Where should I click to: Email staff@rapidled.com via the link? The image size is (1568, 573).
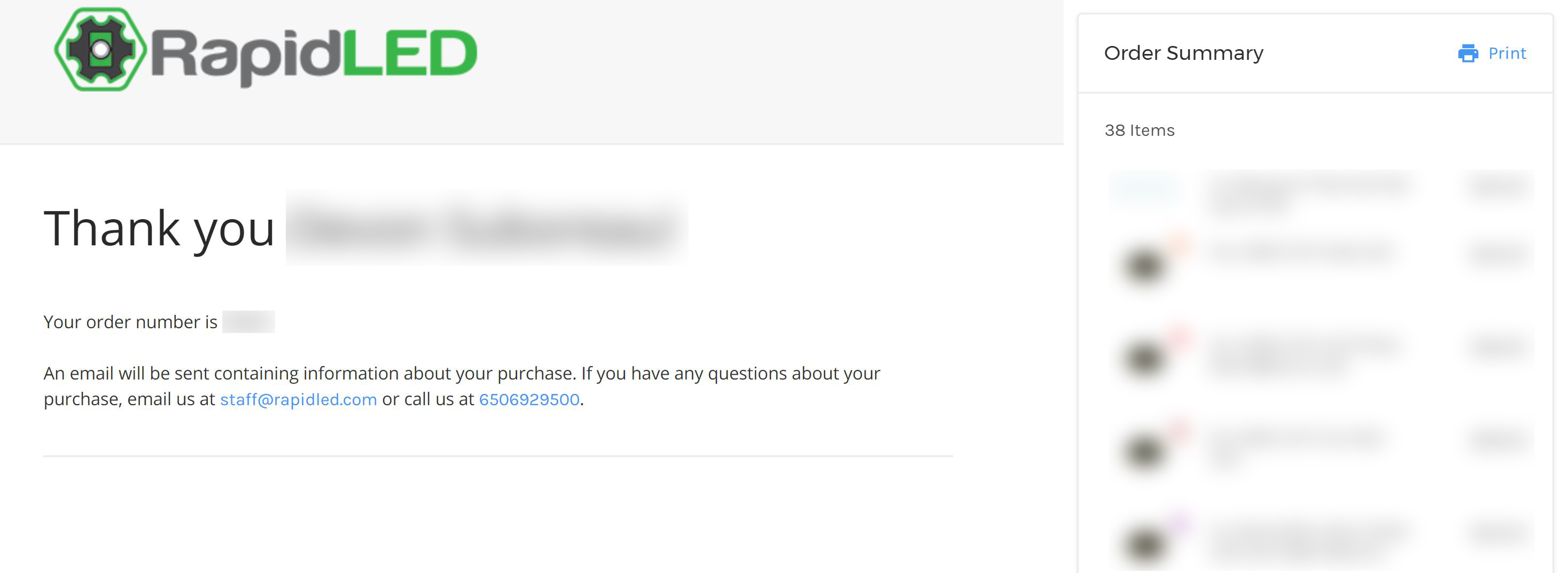tap(298, 399)
